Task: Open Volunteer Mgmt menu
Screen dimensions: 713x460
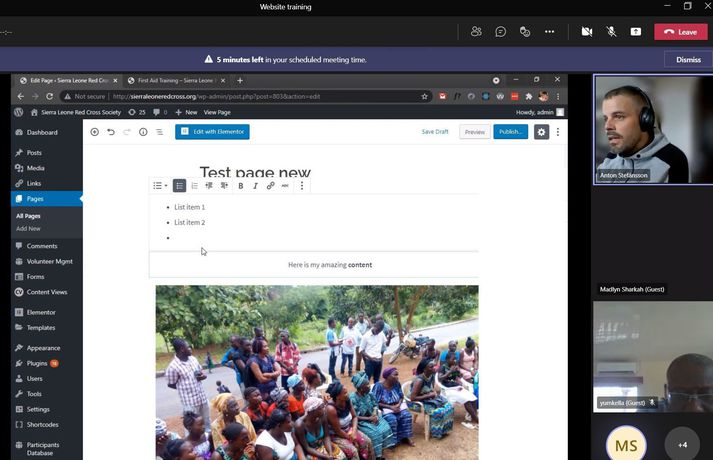Action: [x=47, y=261]
